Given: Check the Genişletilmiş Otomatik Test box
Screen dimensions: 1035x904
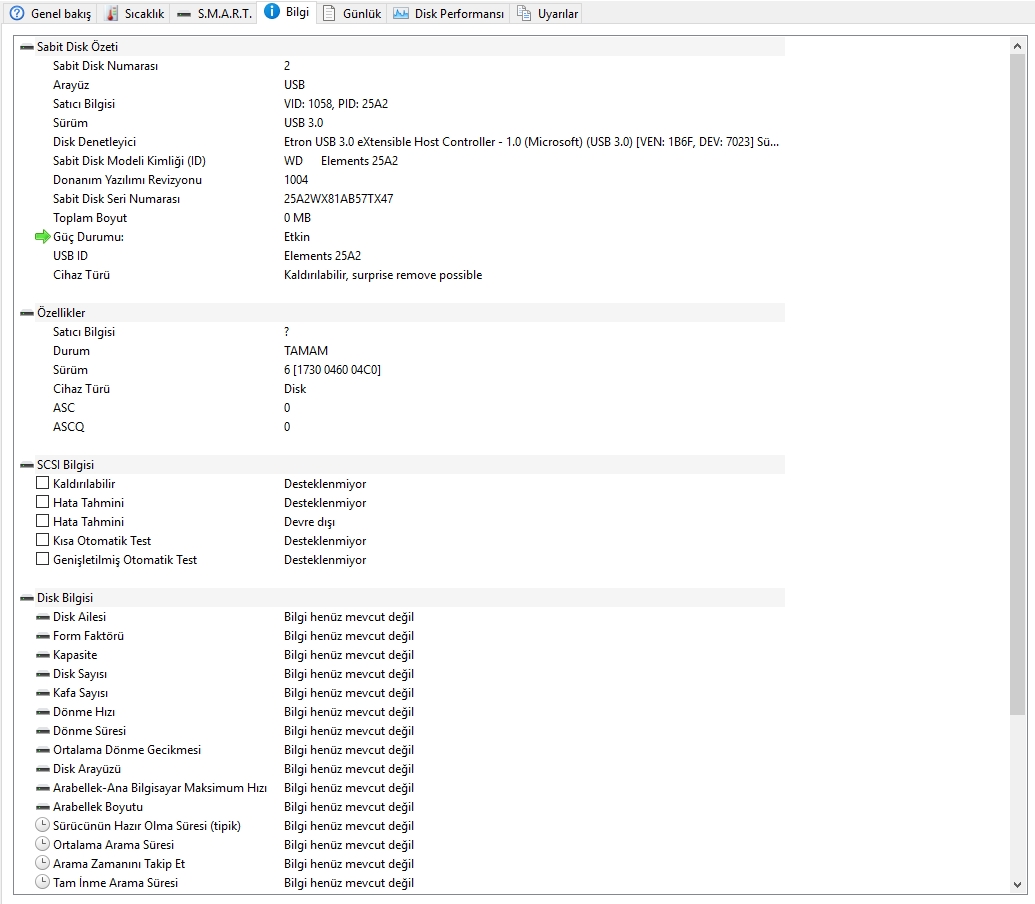Looking at the screenshot, I should tap(42, 559).
